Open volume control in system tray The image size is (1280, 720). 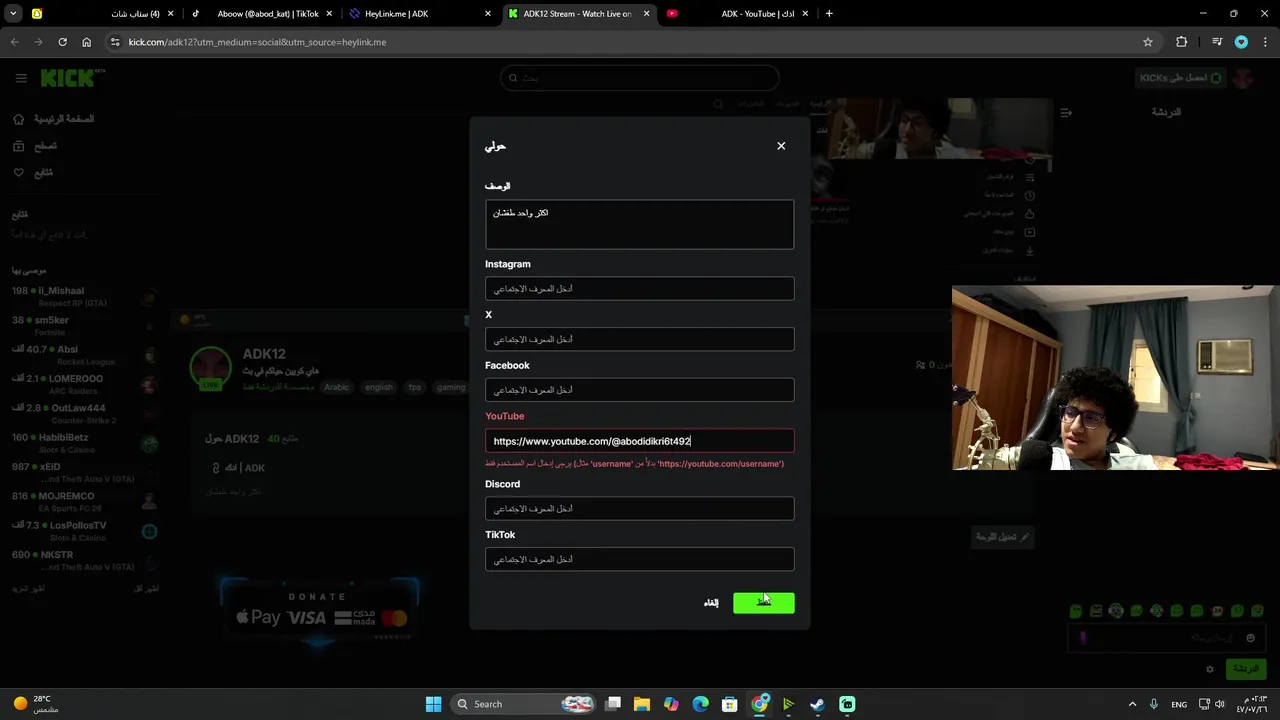1220,704
